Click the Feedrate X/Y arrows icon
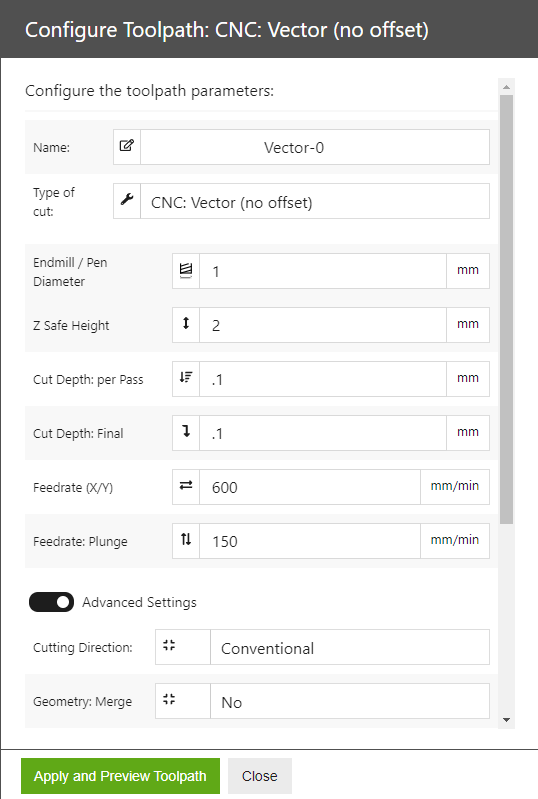The height and width of the screenshot is (799, 538). tap(186, 485)
